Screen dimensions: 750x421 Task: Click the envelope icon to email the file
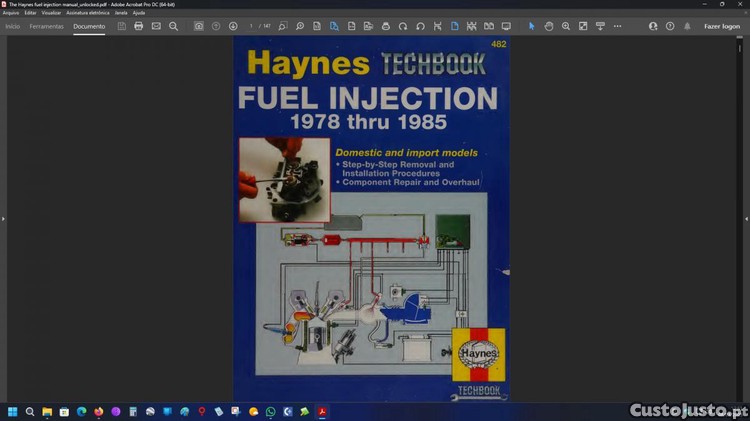click(x=156, y=26)
